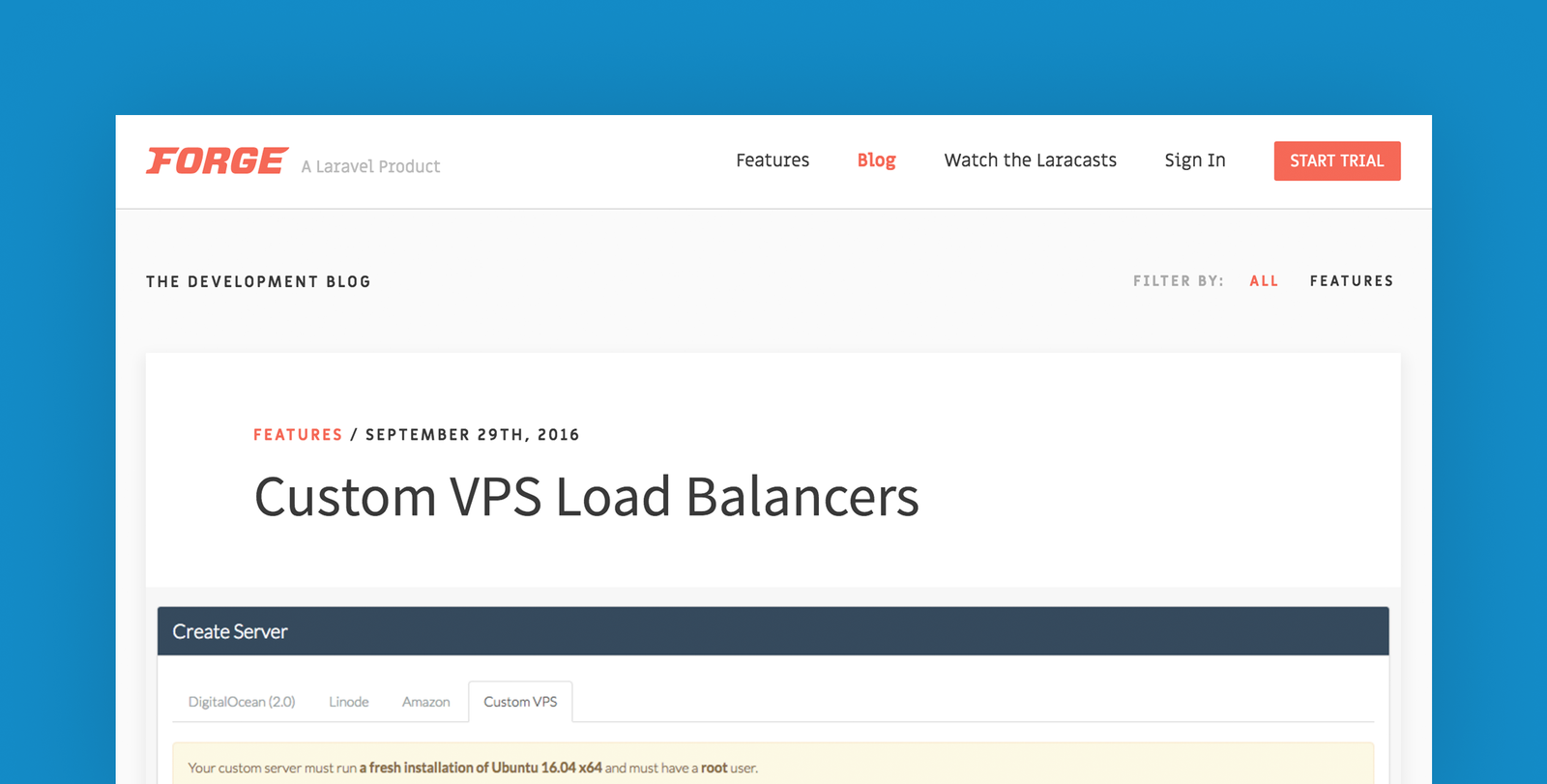This screenshot has width=1547, height=784.
Task: Go to the Blog nav link
Action: 876,160
